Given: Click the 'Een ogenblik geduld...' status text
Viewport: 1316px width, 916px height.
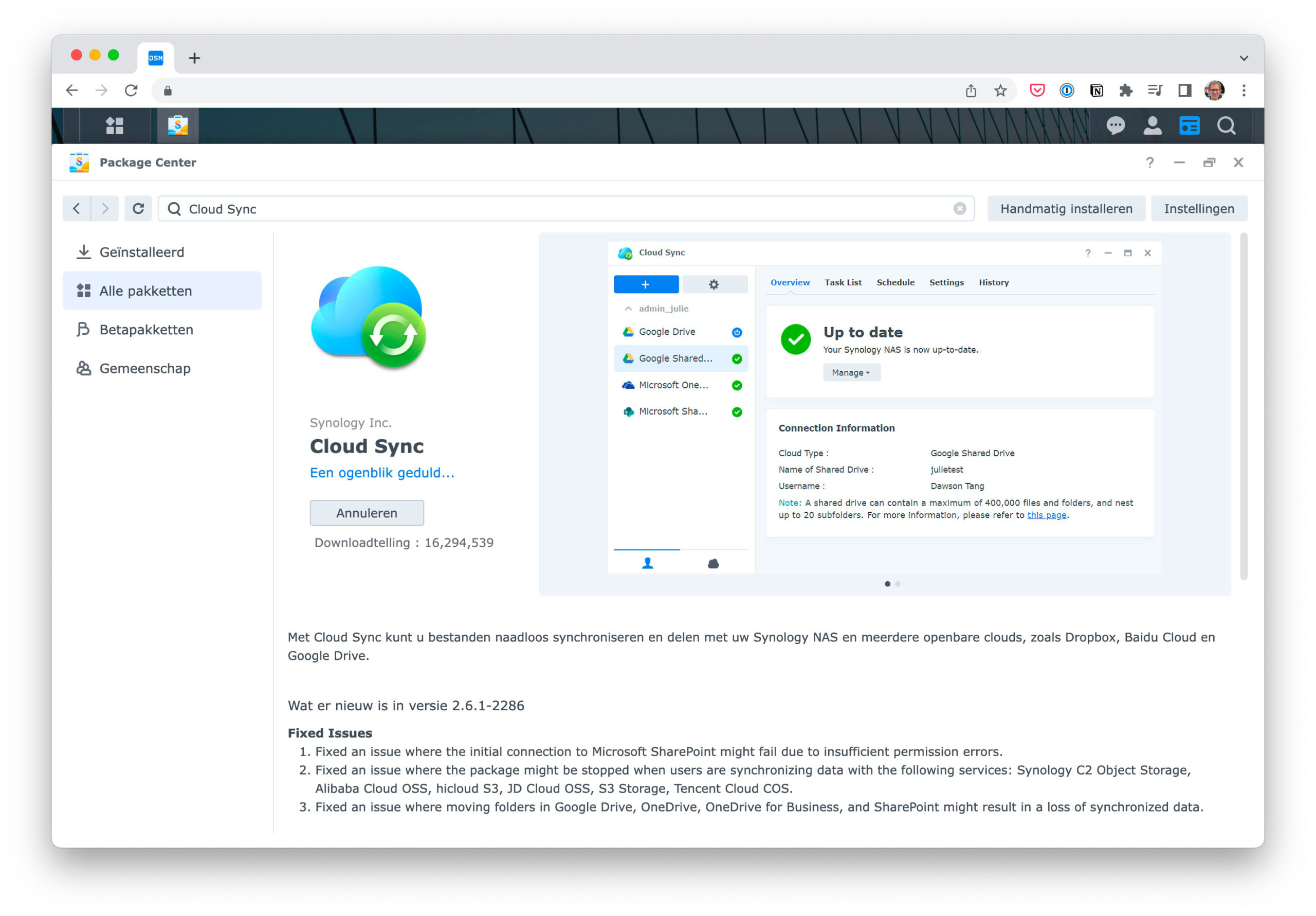Looking at the screenshot, I should pos(382,473).
